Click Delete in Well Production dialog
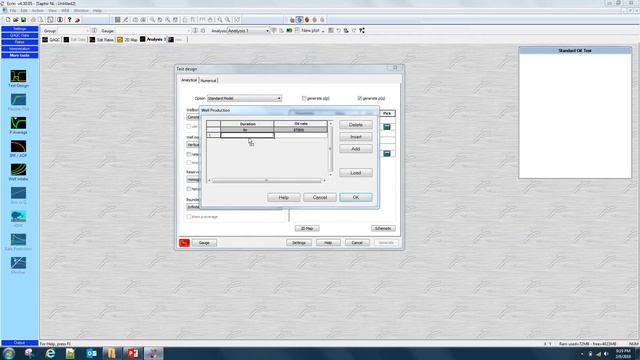Screen dimensions: 640x360 [356, 125]
